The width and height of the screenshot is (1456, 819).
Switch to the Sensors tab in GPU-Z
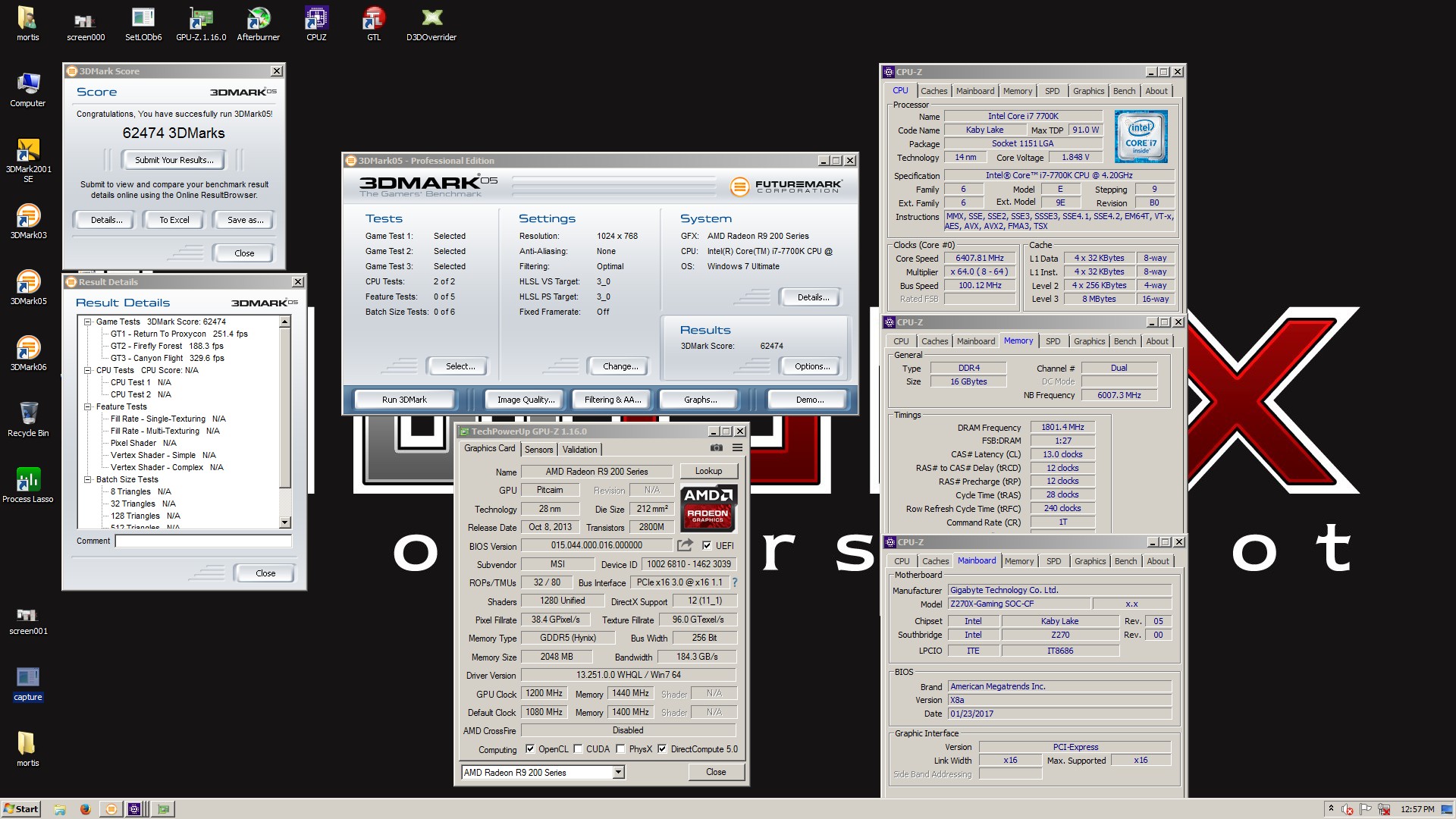pos(538,449)
